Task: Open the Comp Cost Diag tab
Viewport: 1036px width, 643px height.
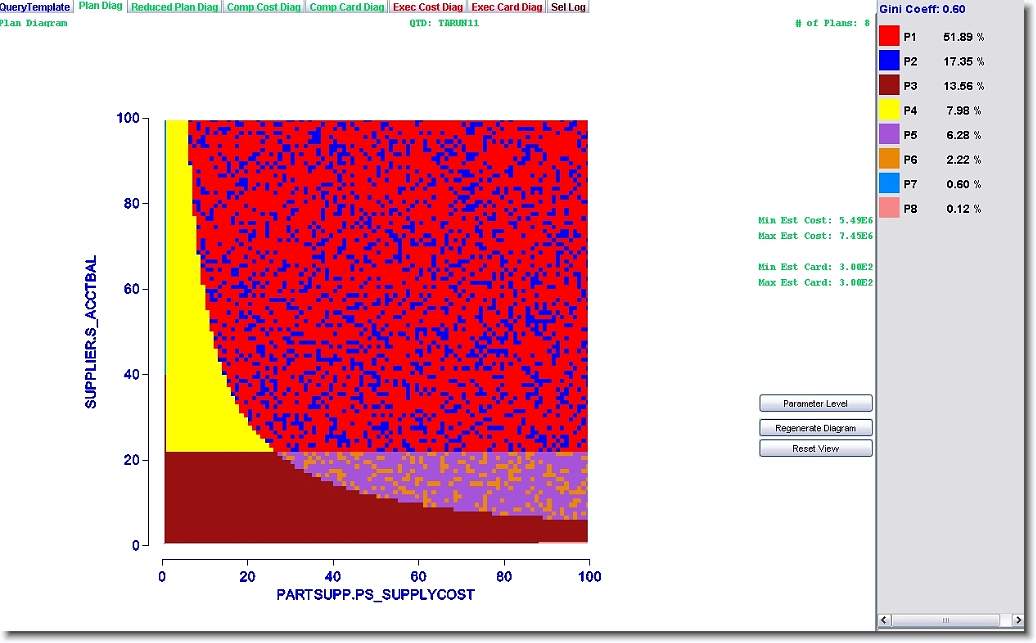Action: click(x=263, y=7)
